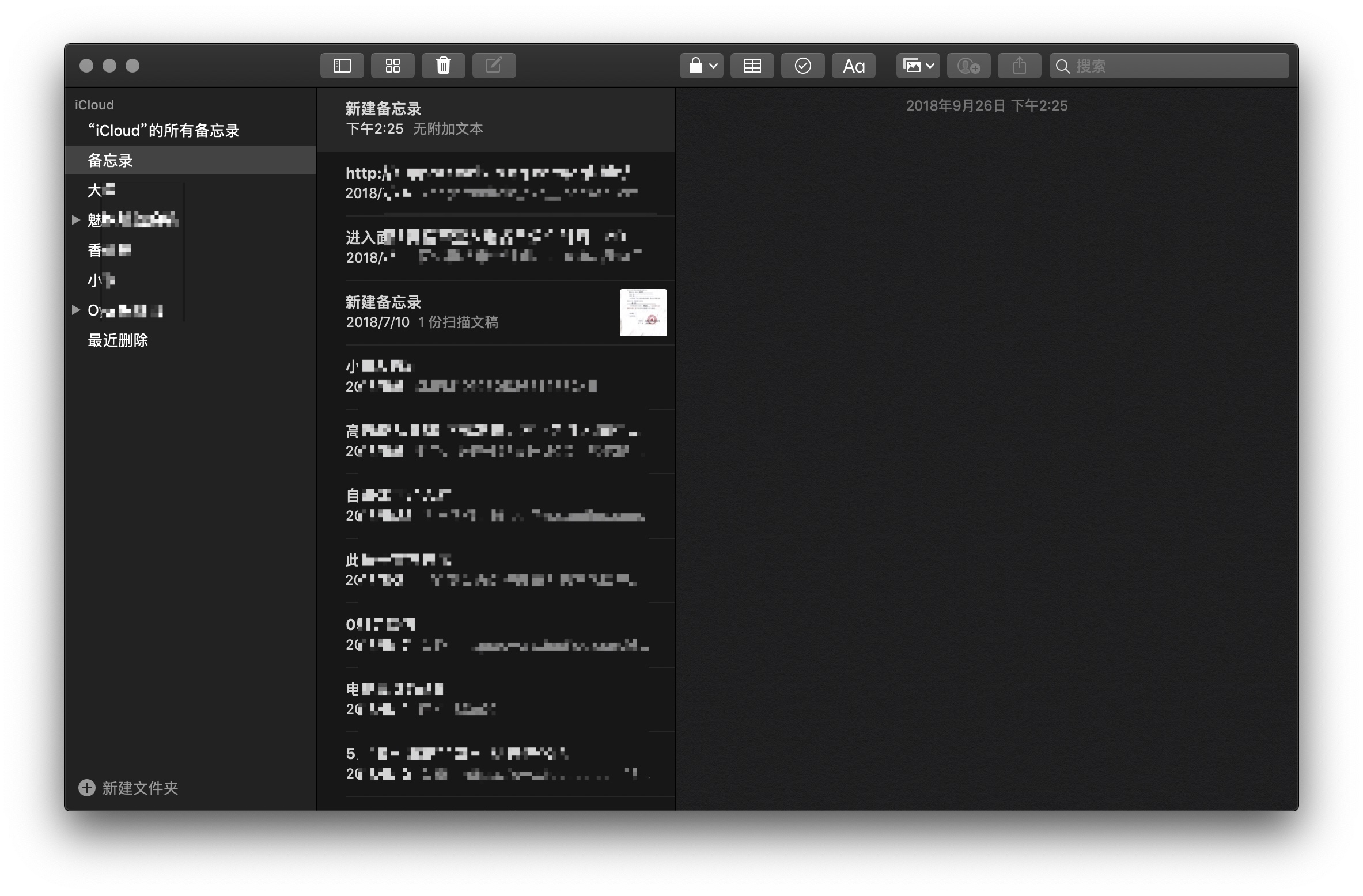Compose a new note

pyautogui.click(x=494, y=65)
